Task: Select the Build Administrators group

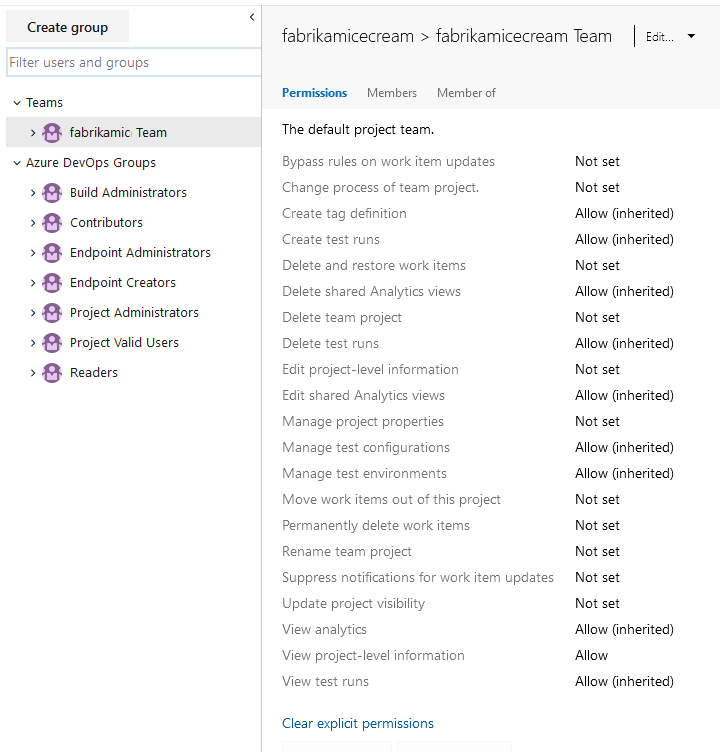Action: pos(128,193)
